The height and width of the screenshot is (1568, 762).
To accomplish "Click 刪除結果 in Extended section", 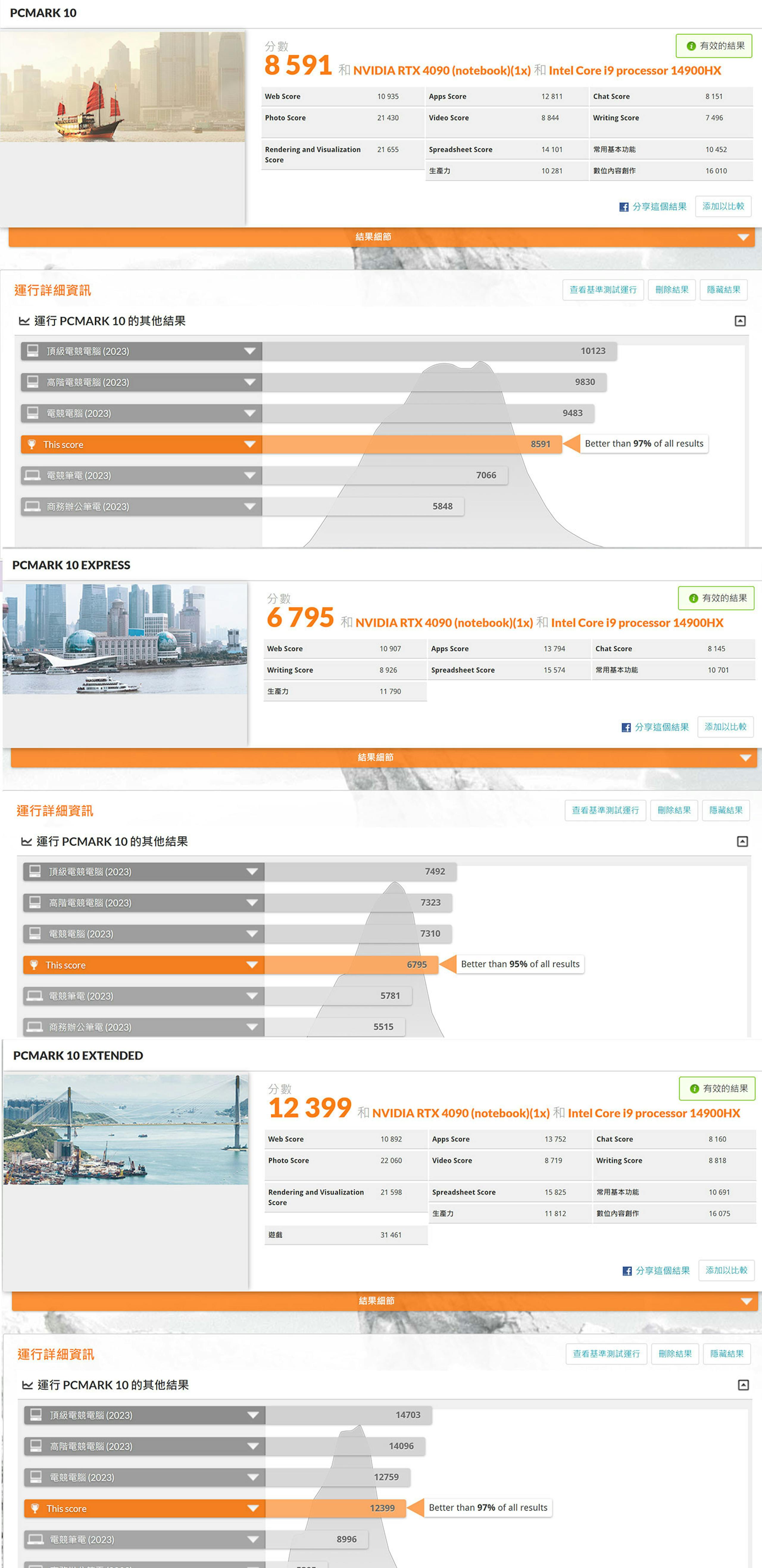I will coord(675,1354).
